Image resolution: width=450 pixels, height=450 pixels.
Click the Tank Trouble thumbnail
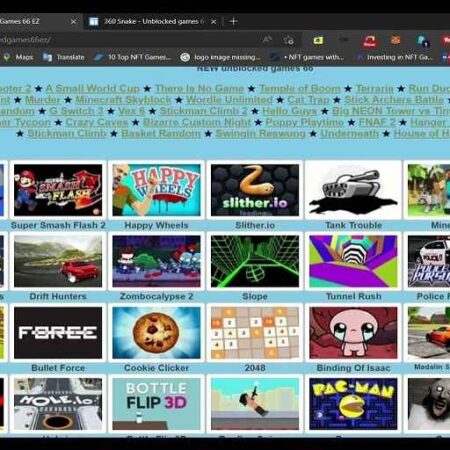point(353,190)
